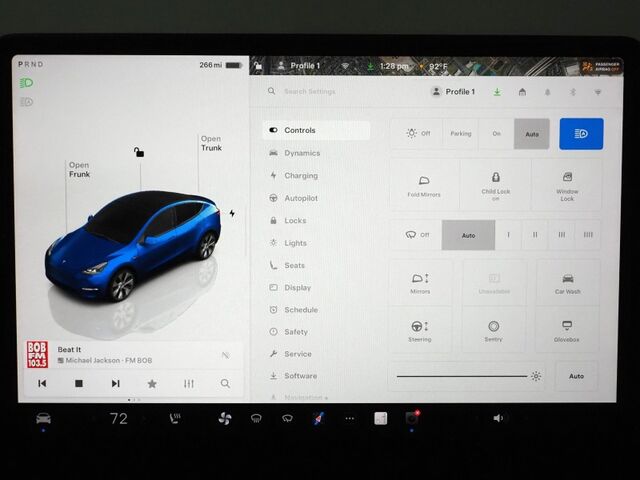Open the Autopilot settings section
Viewport: 640px width, 480px height.
[294, 198]
